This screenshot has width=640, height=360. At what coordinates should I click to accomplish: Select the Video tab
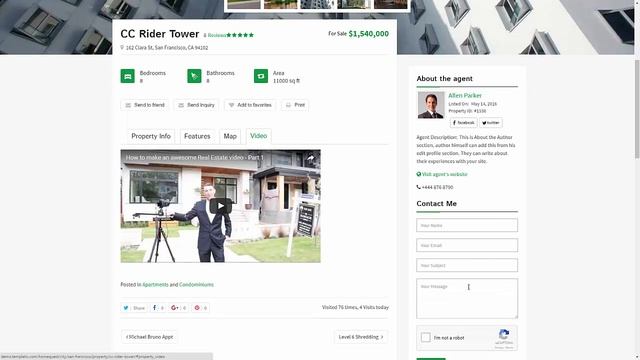259,136
